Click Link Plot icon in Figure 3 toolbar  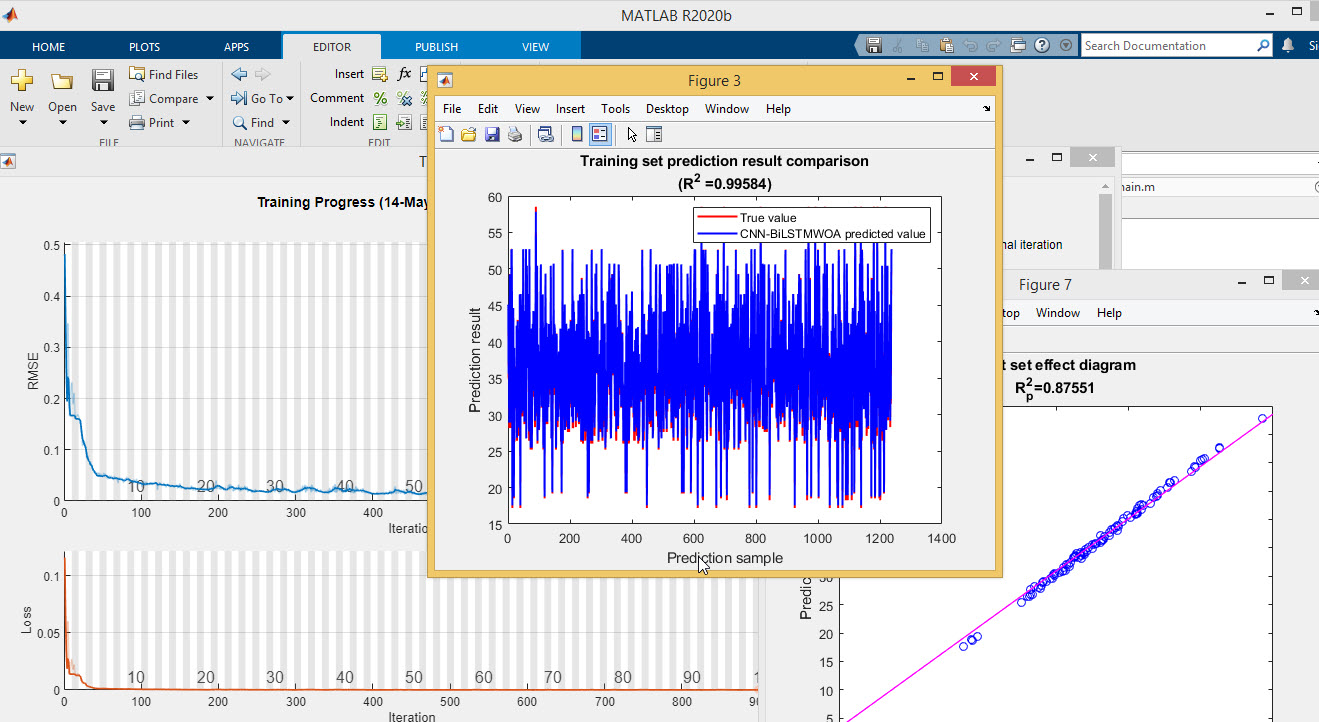coord(545,134)
